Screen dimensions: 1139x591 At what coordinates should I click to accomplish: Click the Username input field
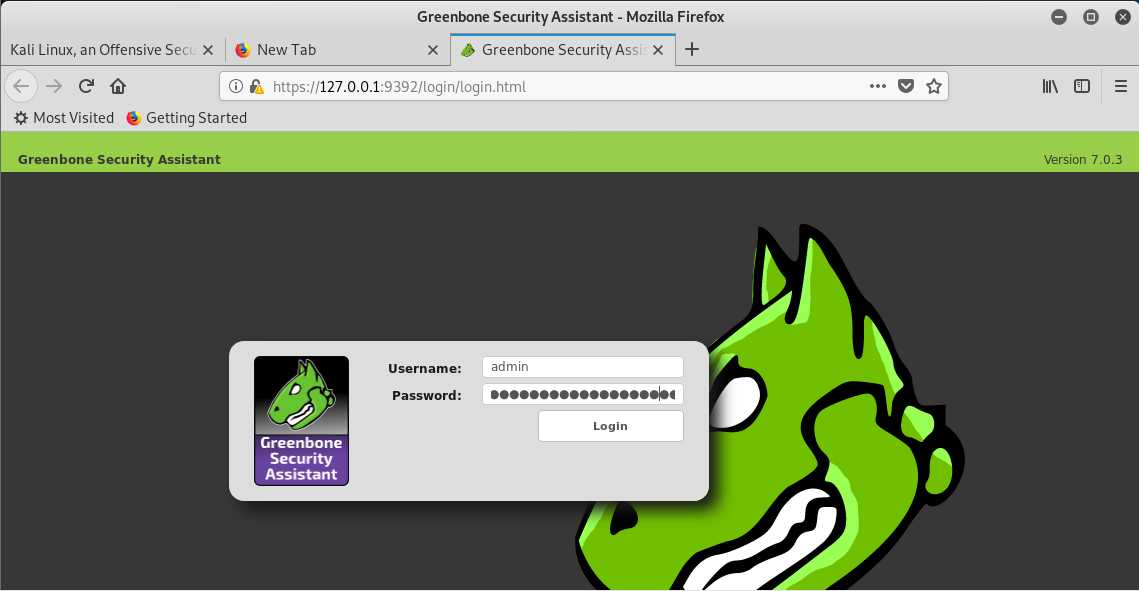(583, 367)
